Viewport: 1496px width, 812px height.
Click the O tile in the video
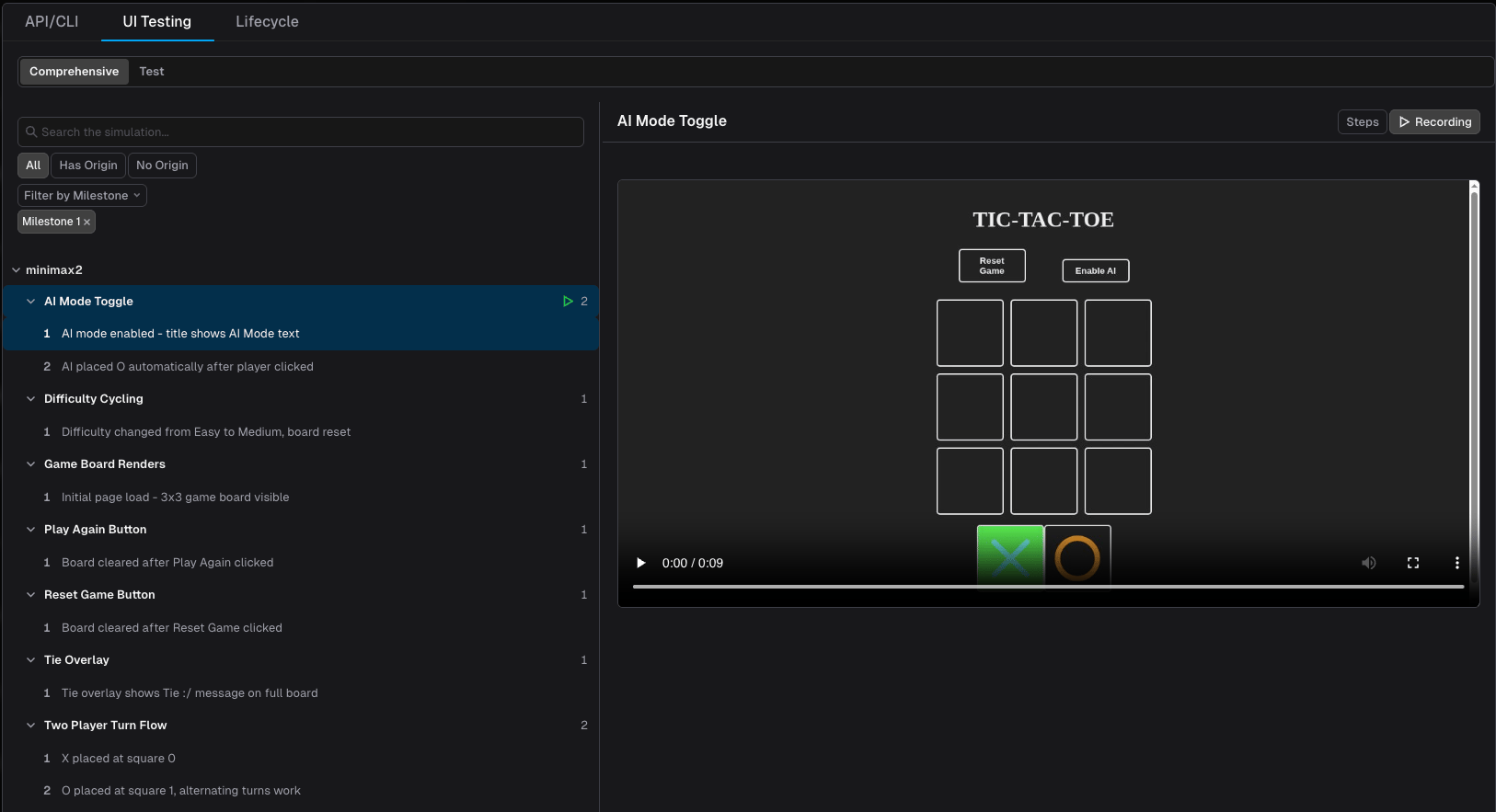1077,555
